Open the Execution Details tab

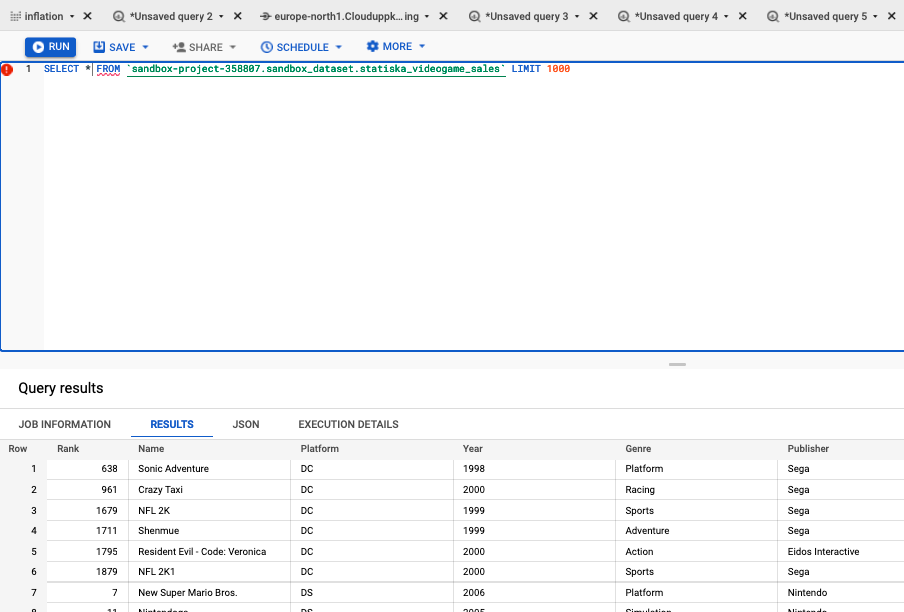tap(348, 424)
